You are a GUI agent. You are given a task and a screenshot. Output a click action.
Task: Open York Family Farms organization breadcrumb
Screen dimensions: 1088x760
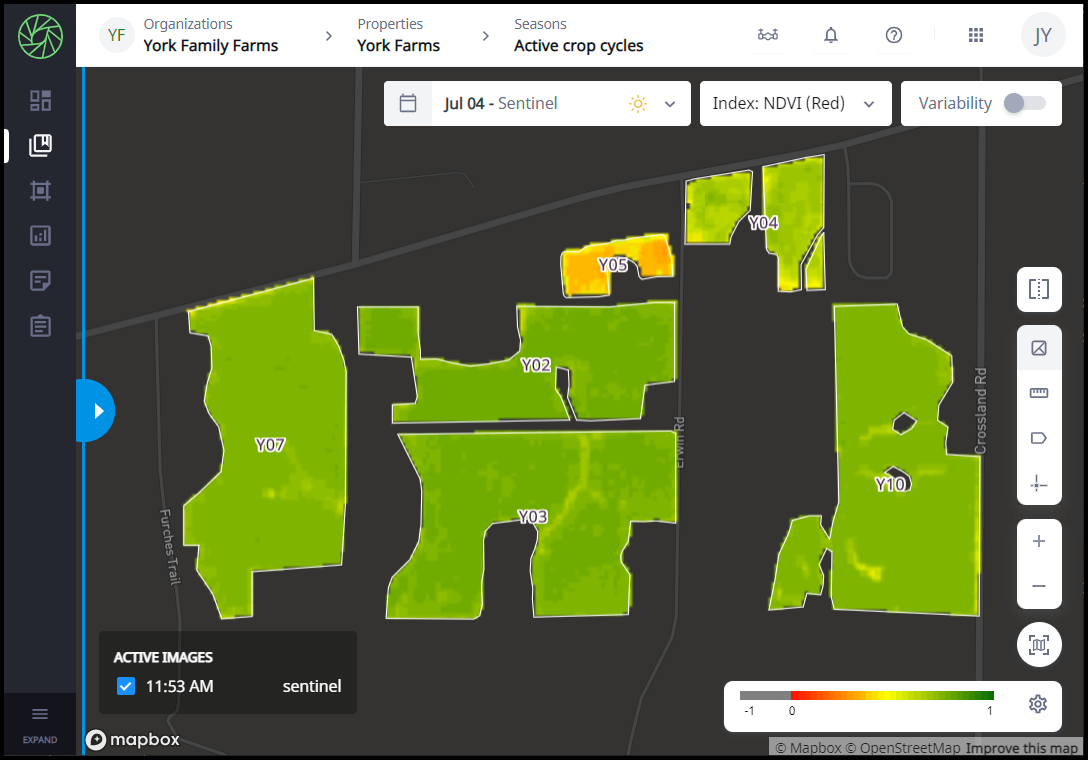pyautogui.click(x=210, y=35)
